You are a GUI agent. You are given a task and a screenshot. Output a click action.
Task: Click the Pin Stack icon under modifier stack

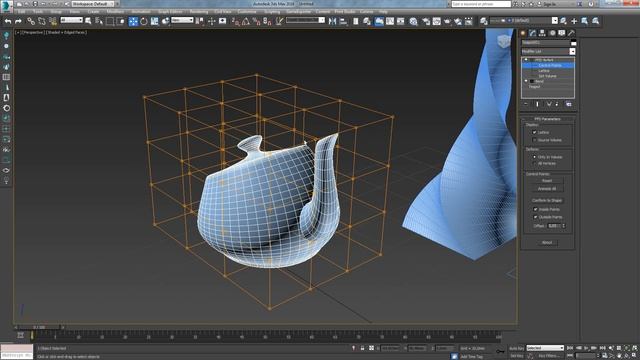pyautogui.click(x=526, y=104)
